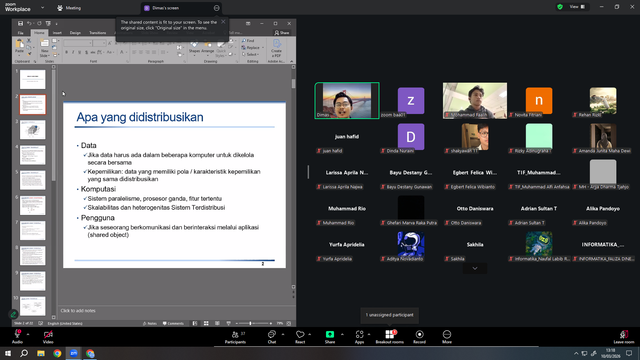Open Zoom Workplace dropdown arrow
The image size is (640, 360).
42,8
